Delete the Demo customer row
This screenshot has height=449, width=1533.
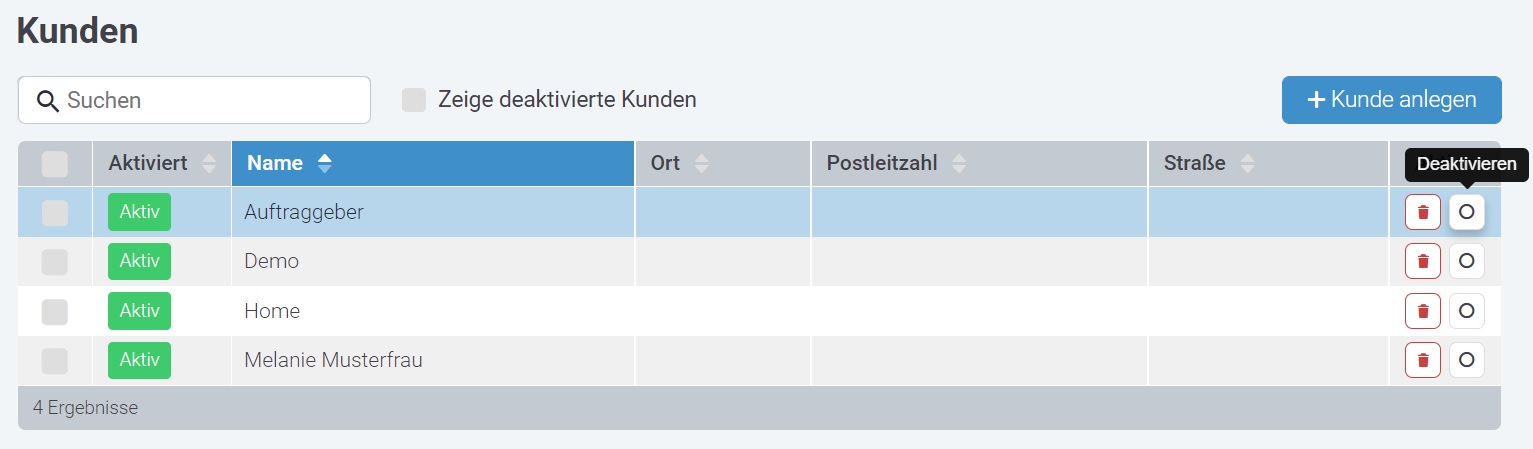pos(1423,261)
